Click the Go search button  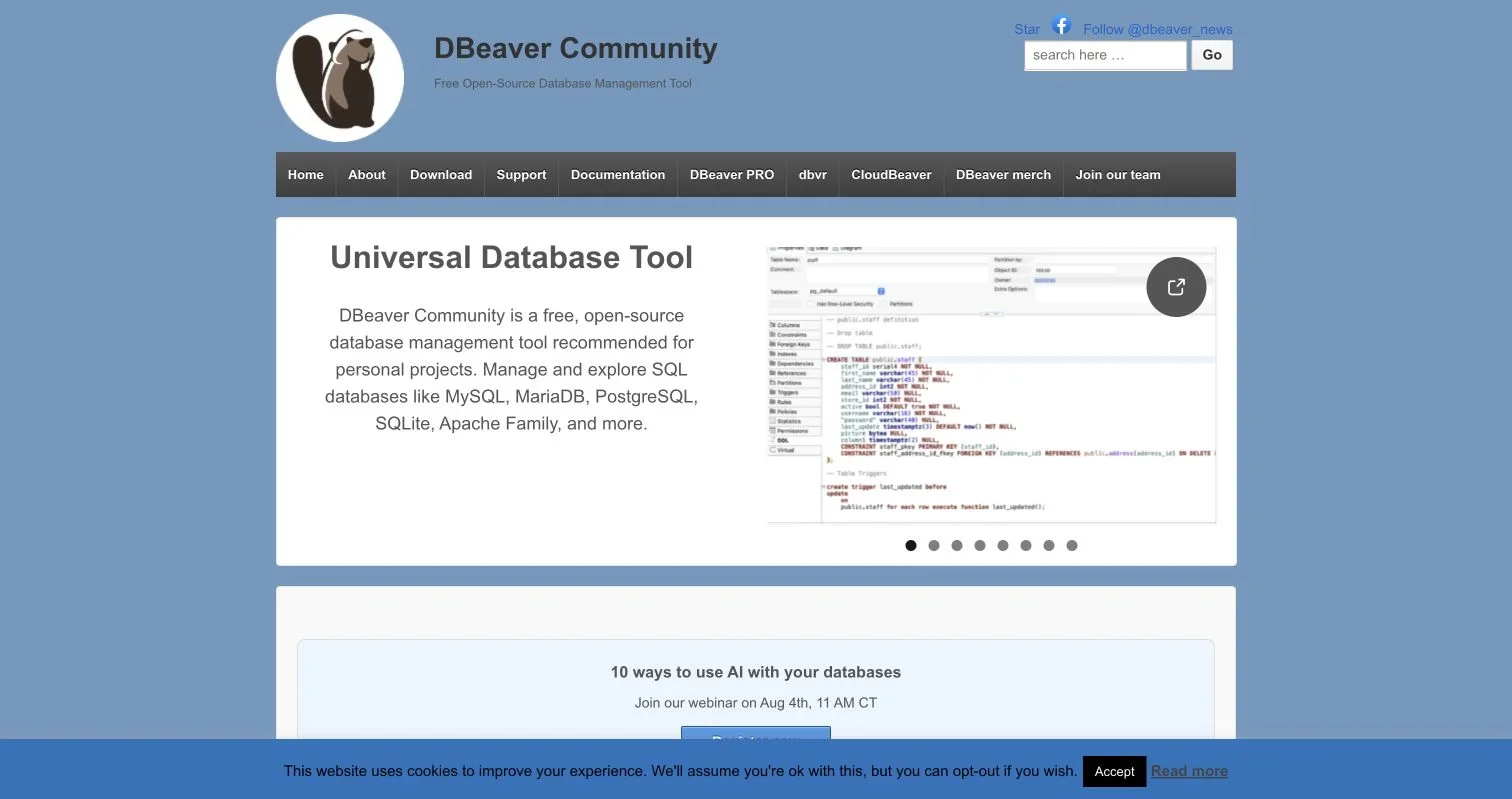tap(1212, 55)
